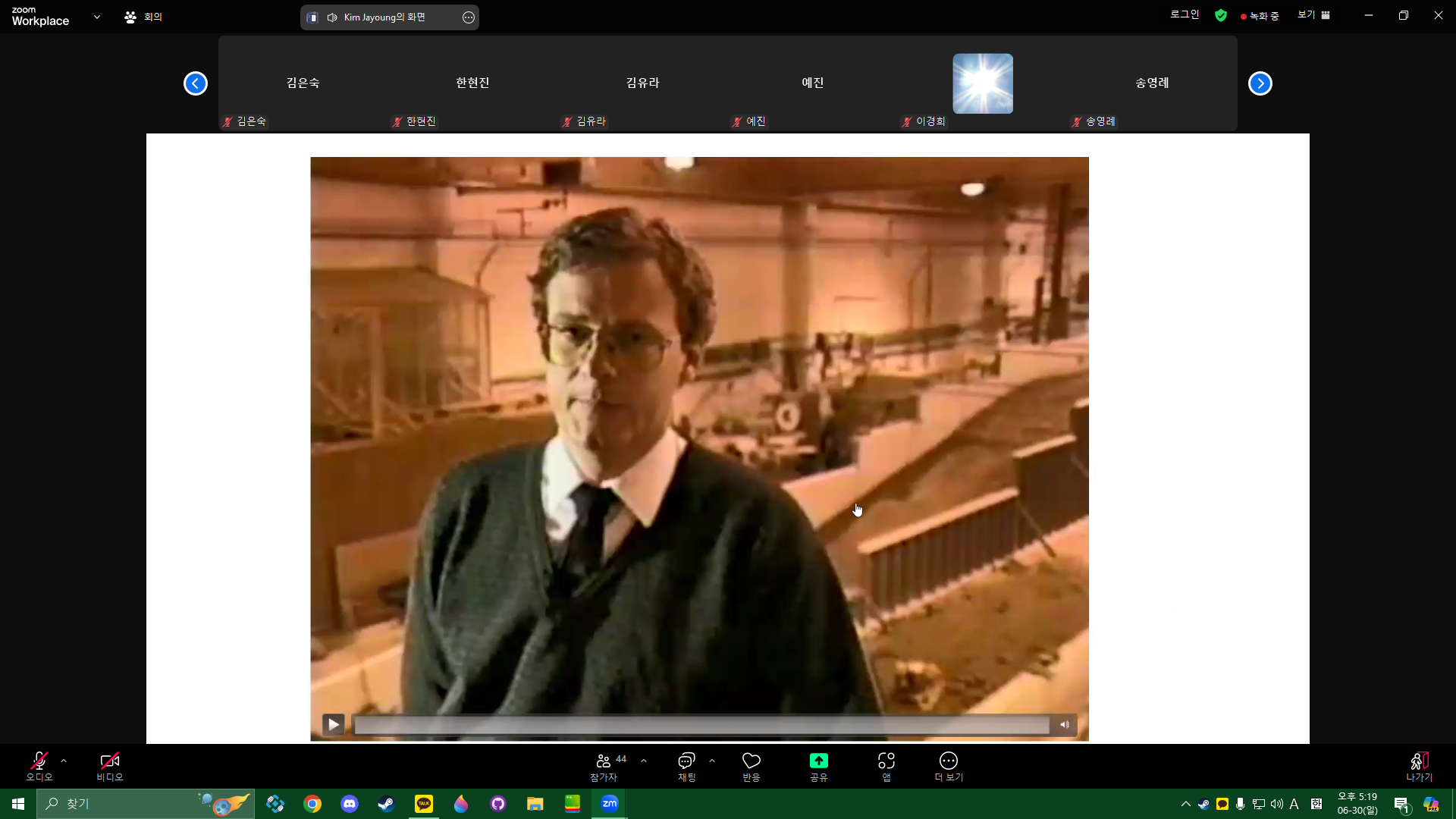Screen dimensions: 1456x819
Task: Select 김유라 participant tile
Action: 643,83
